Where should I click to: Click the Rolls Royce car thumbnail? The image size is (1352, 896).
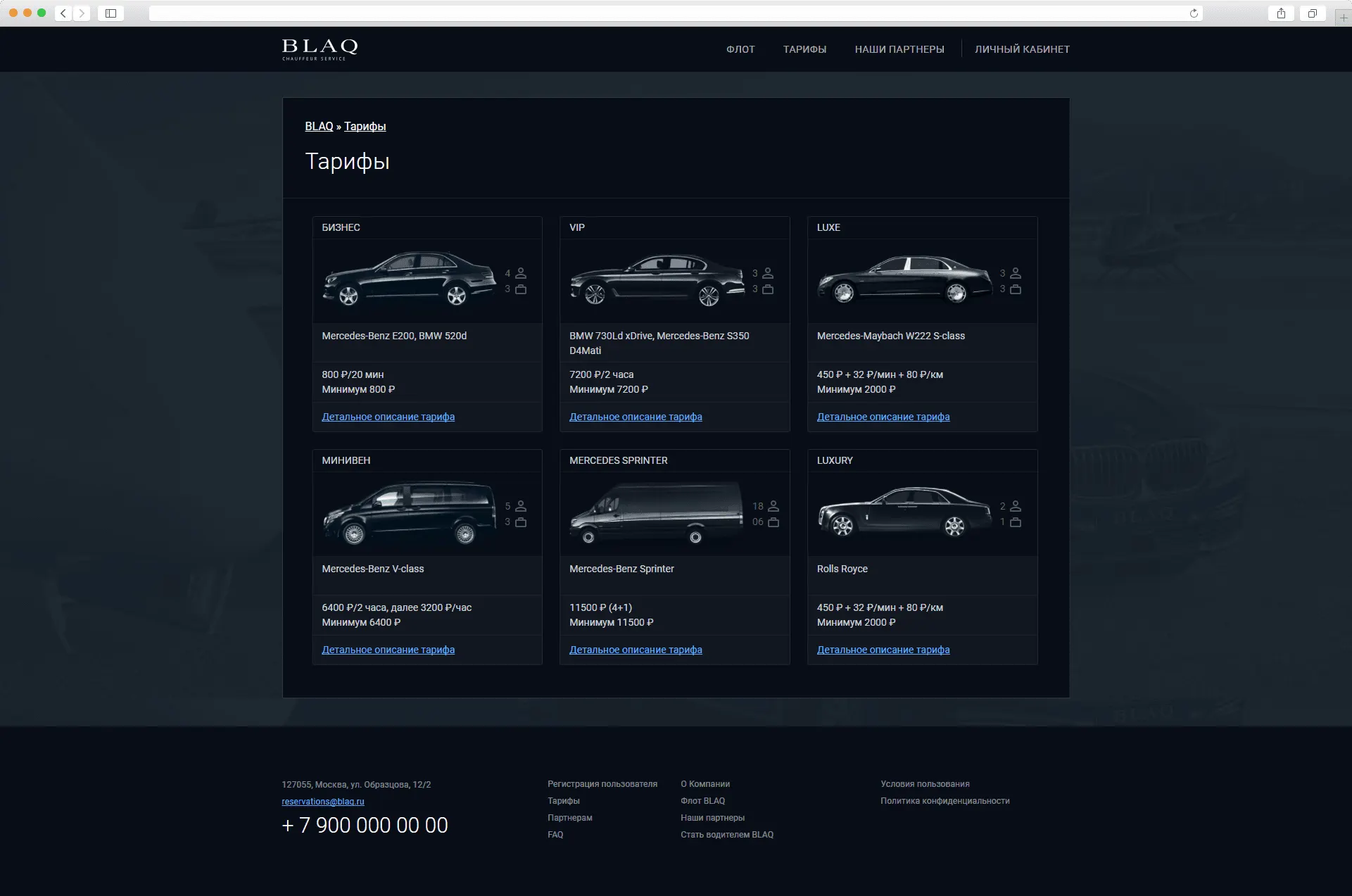(x=905, y=512)
